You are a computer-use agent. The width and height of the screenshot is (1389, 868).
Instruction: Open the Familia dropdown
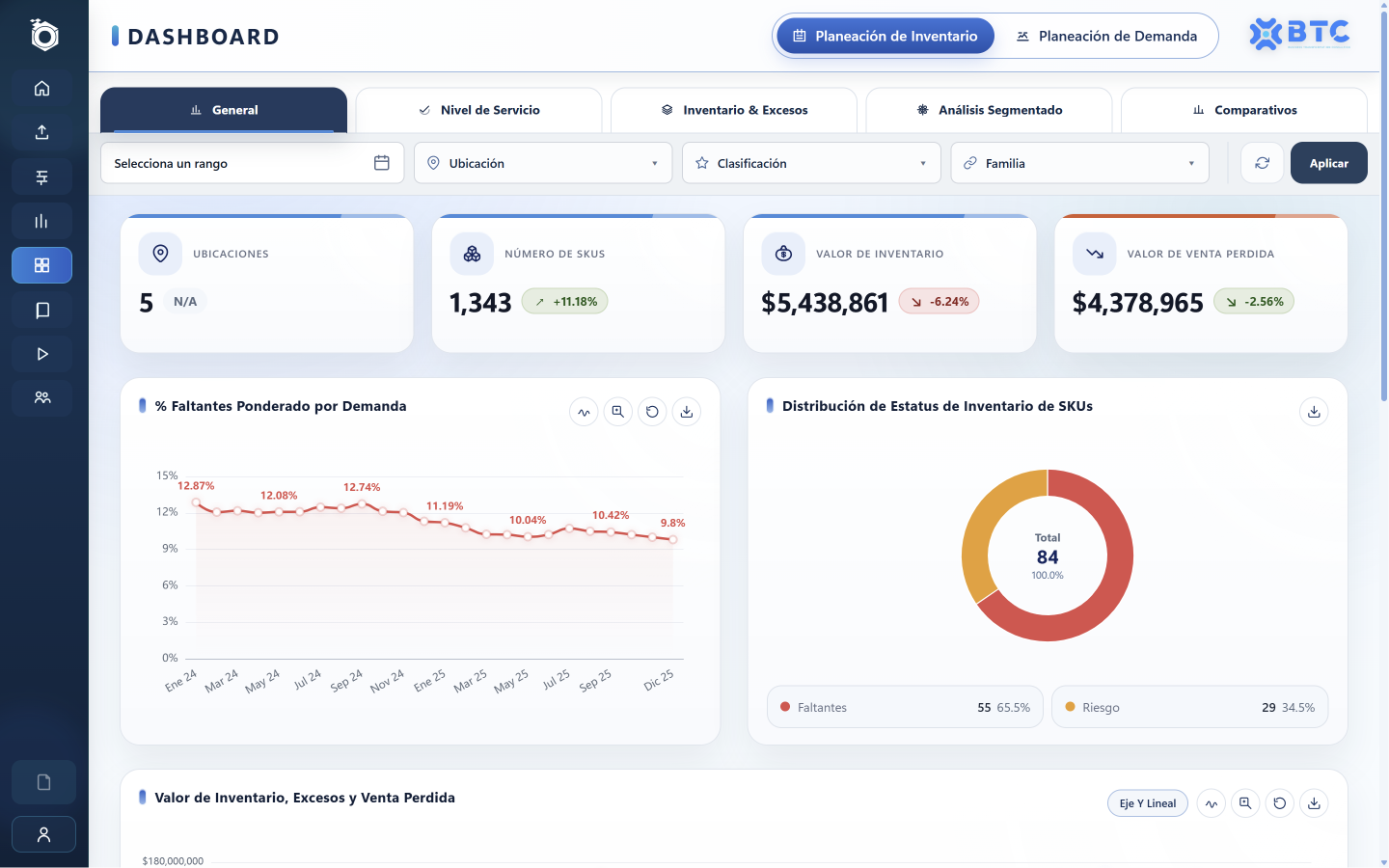[1079, 163]
